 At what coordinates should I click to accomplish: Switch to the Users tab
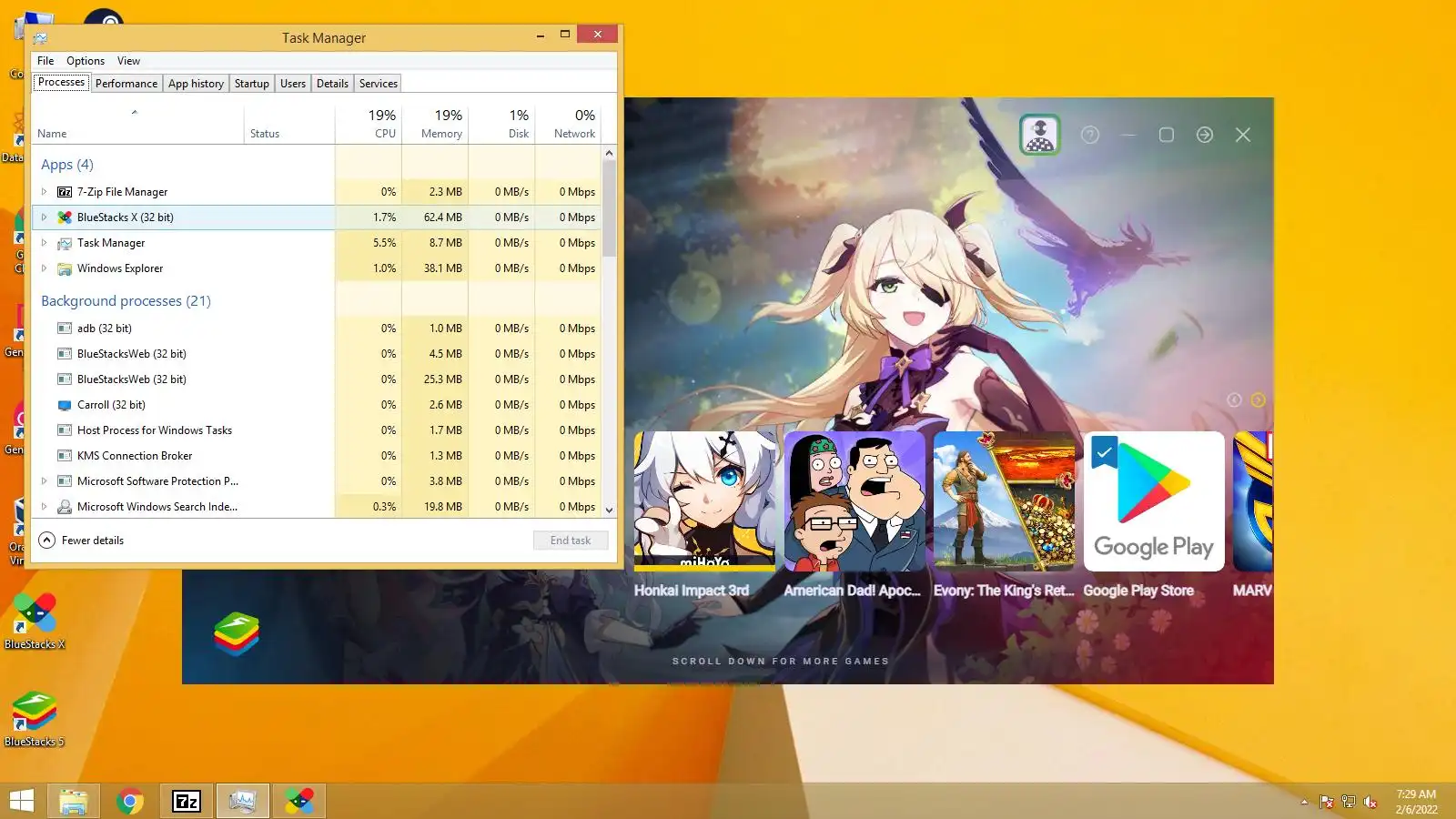[x=293, y=84]
